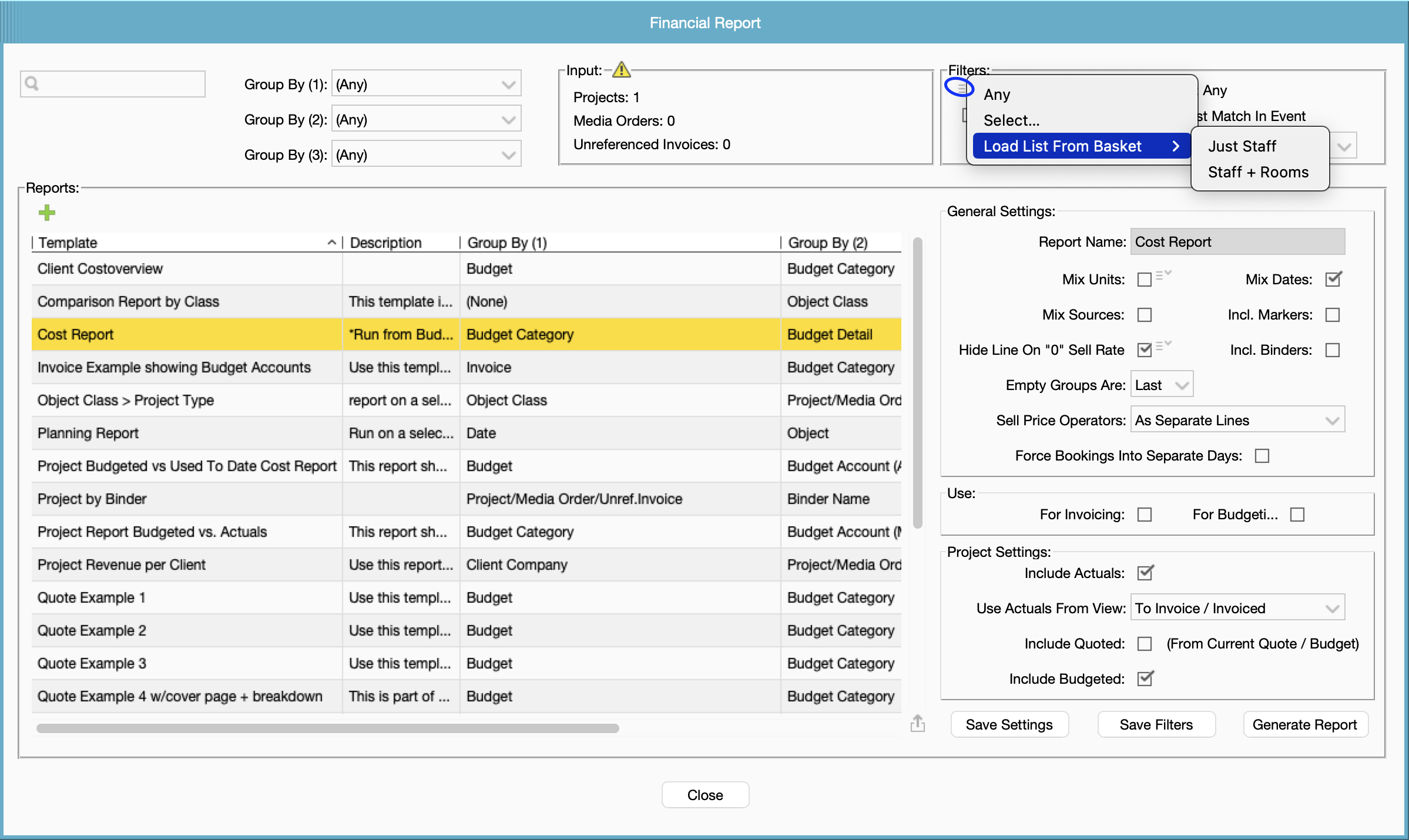
Task: Open the Group By (1) dropdown
Action: (426, 85)
